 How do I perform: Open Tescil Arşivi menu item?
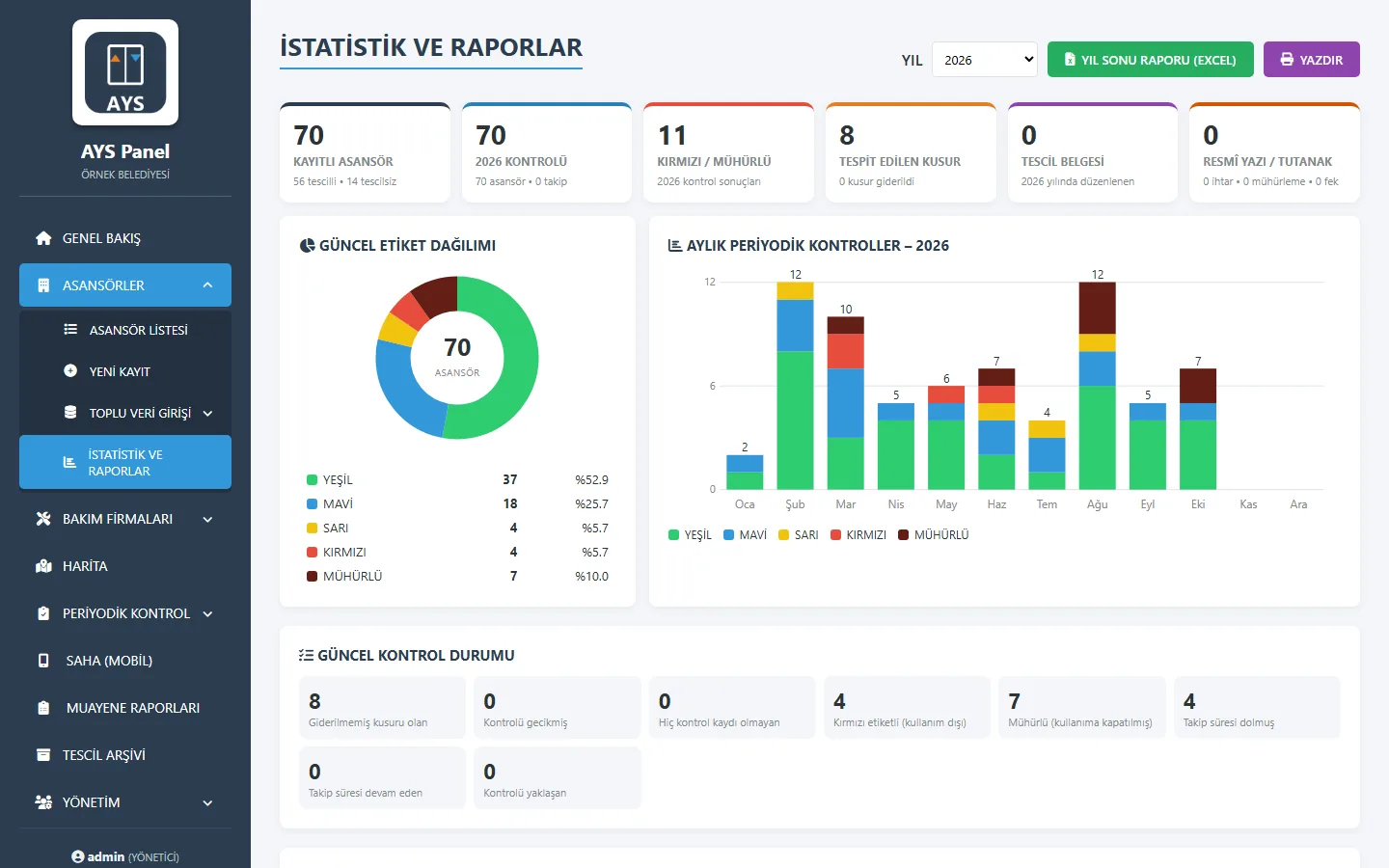click(x=125, y=755)
